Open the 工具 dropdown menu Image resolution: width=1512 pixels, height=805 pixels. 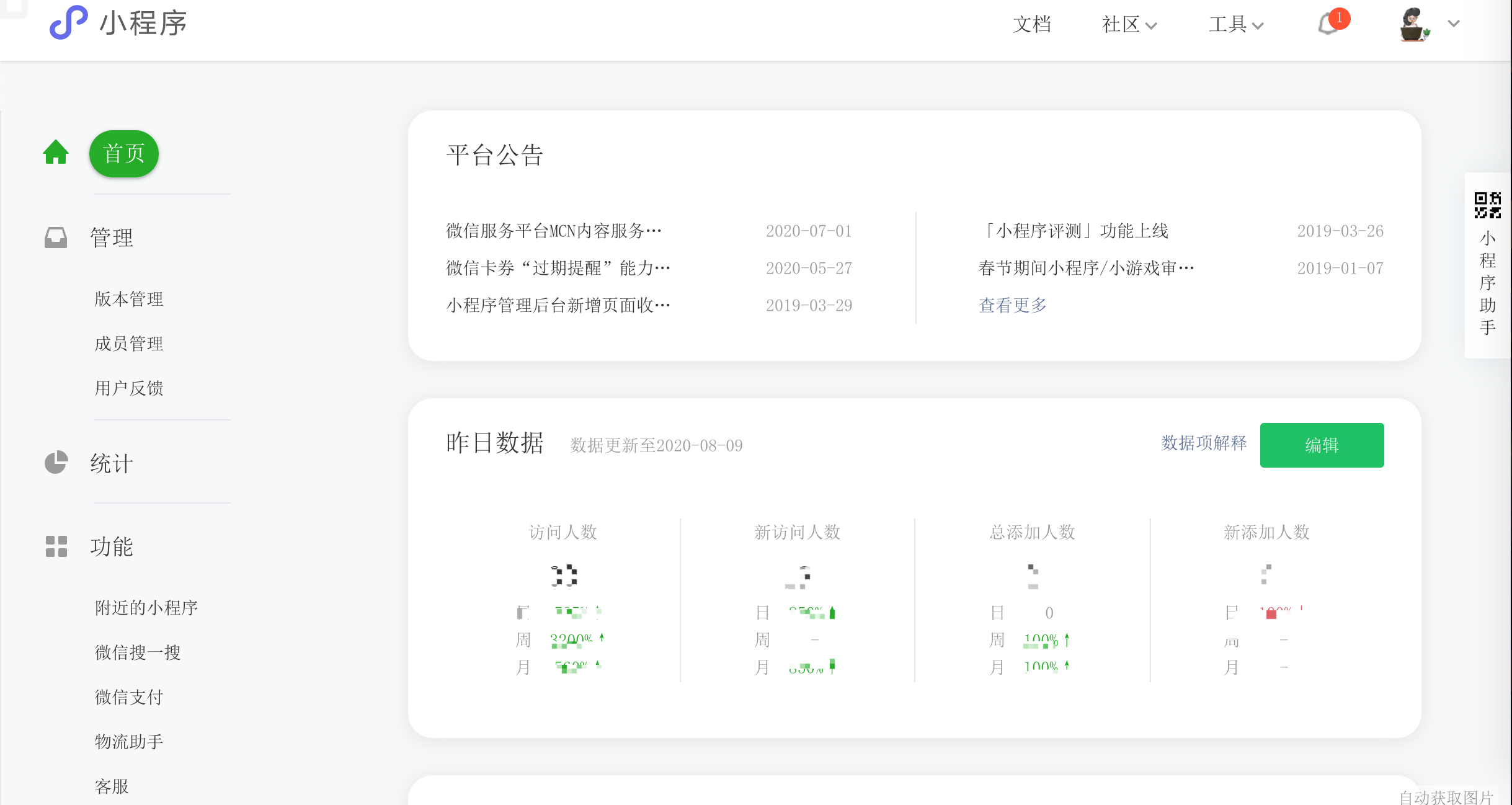pyautogui.click(x=1235, y=24)
